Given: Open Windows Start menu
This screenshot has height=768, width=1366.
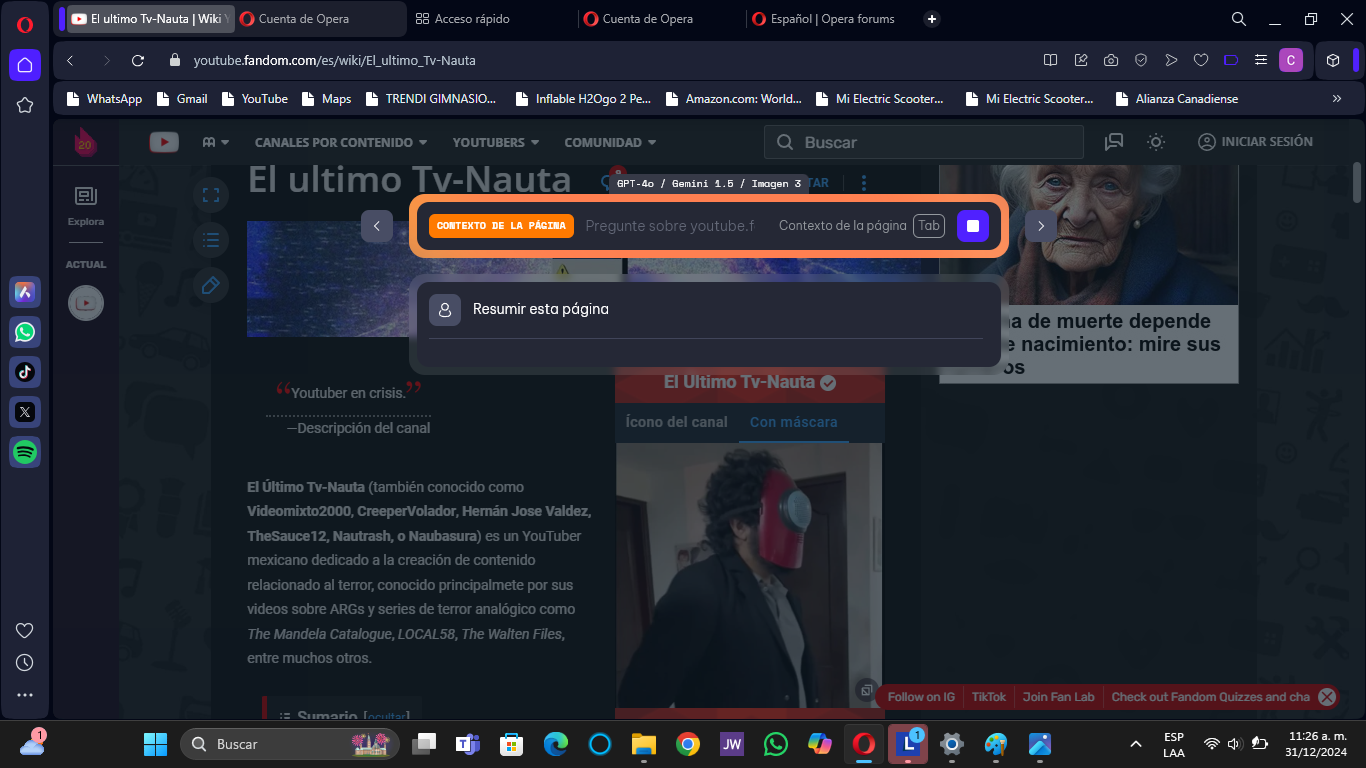Looking at the screenshot, I should [155, 744].
